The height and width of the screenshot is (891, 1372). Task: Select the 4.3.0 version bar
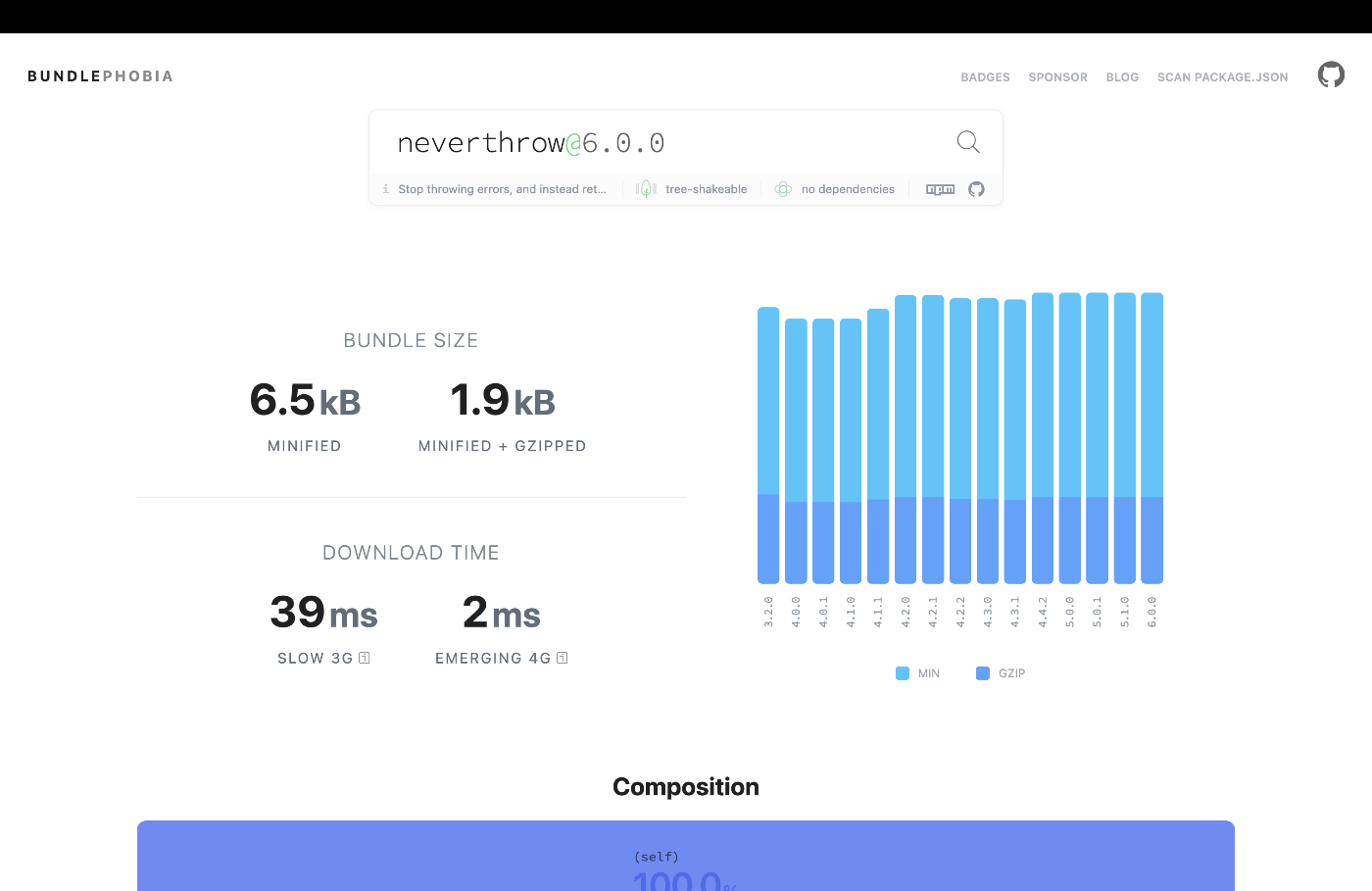[988, 441]
